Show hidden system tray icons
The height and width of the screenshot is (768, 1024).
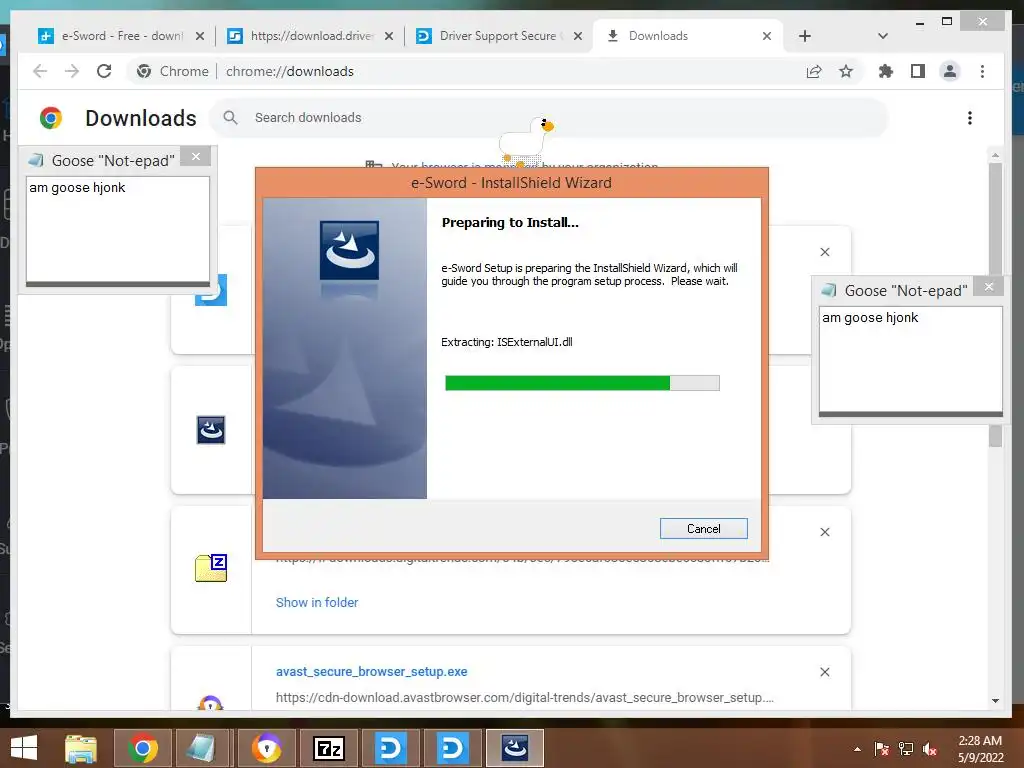(857, 749)
